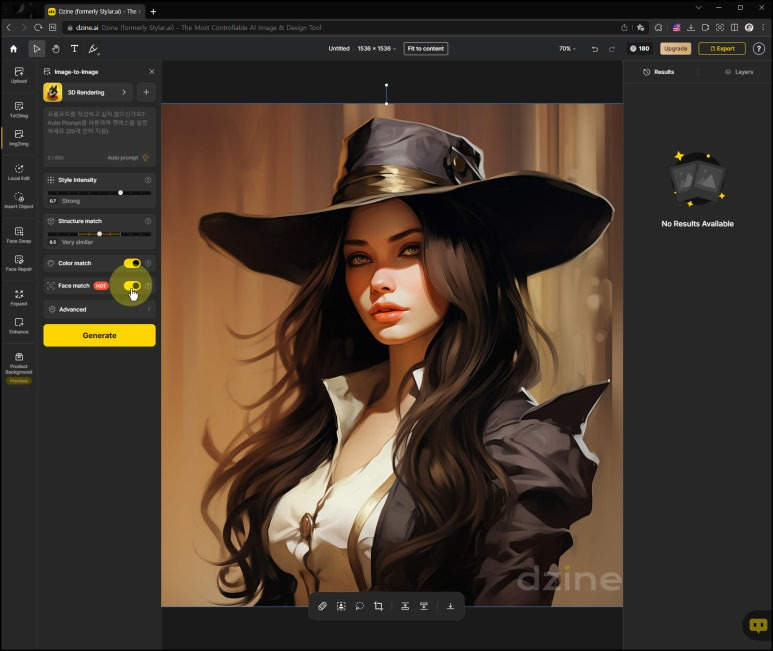This screenshot has width=773, height=651.
Task: Open a new browser tab
Action: [x=153, y=11]
